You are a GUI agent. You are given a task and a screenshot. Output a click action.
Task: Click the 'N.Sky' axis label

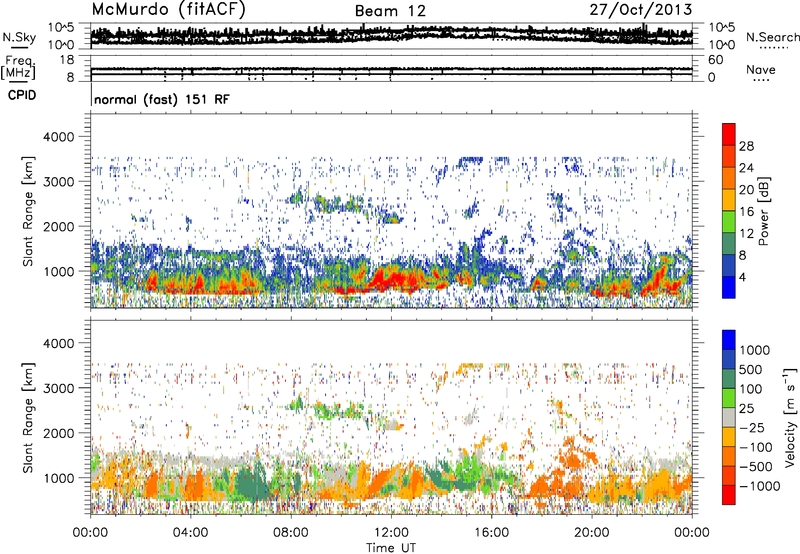(19, 37)
